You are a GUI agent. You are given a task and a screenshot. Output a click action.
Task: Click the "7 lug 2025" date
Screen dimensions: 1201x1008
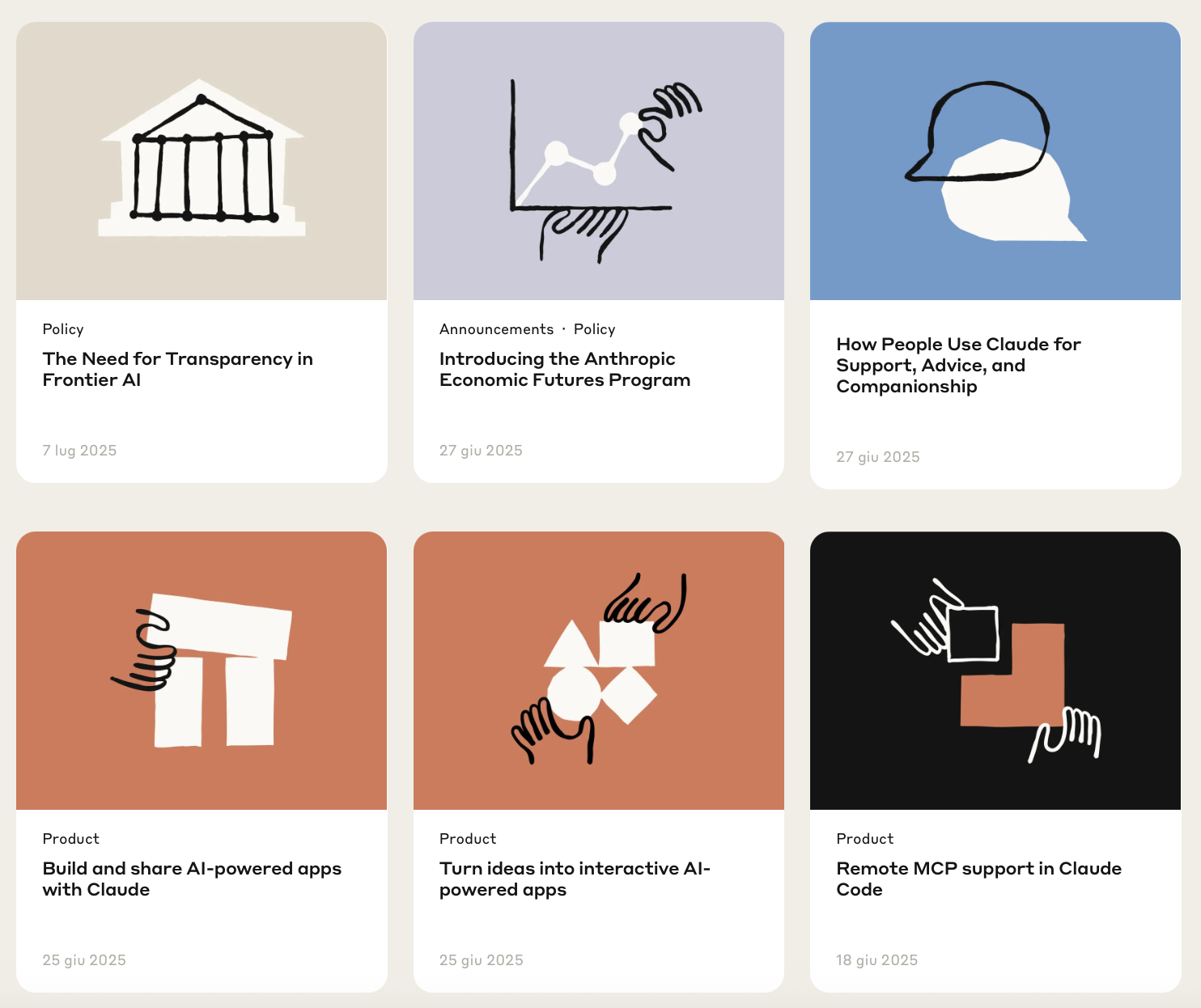(x=79, y=451)
